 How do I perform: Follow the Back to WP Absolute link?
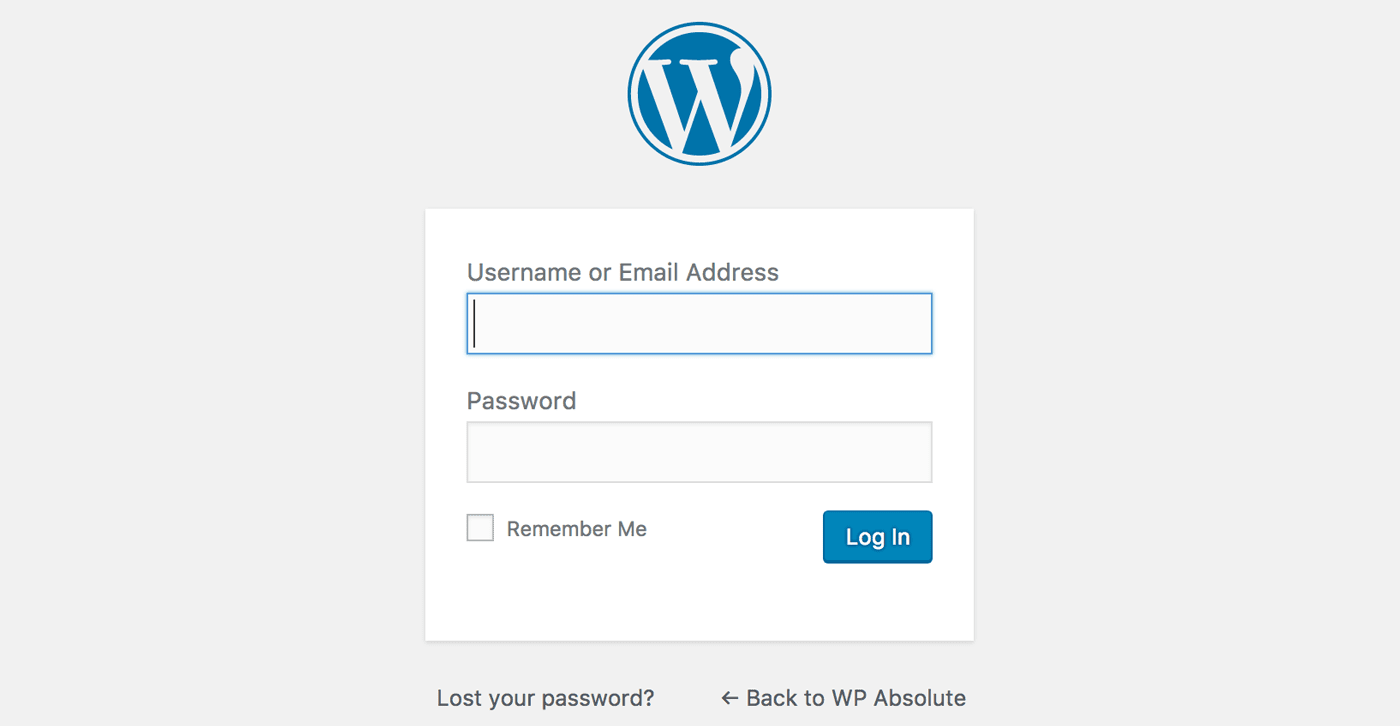tap(843, 698)
